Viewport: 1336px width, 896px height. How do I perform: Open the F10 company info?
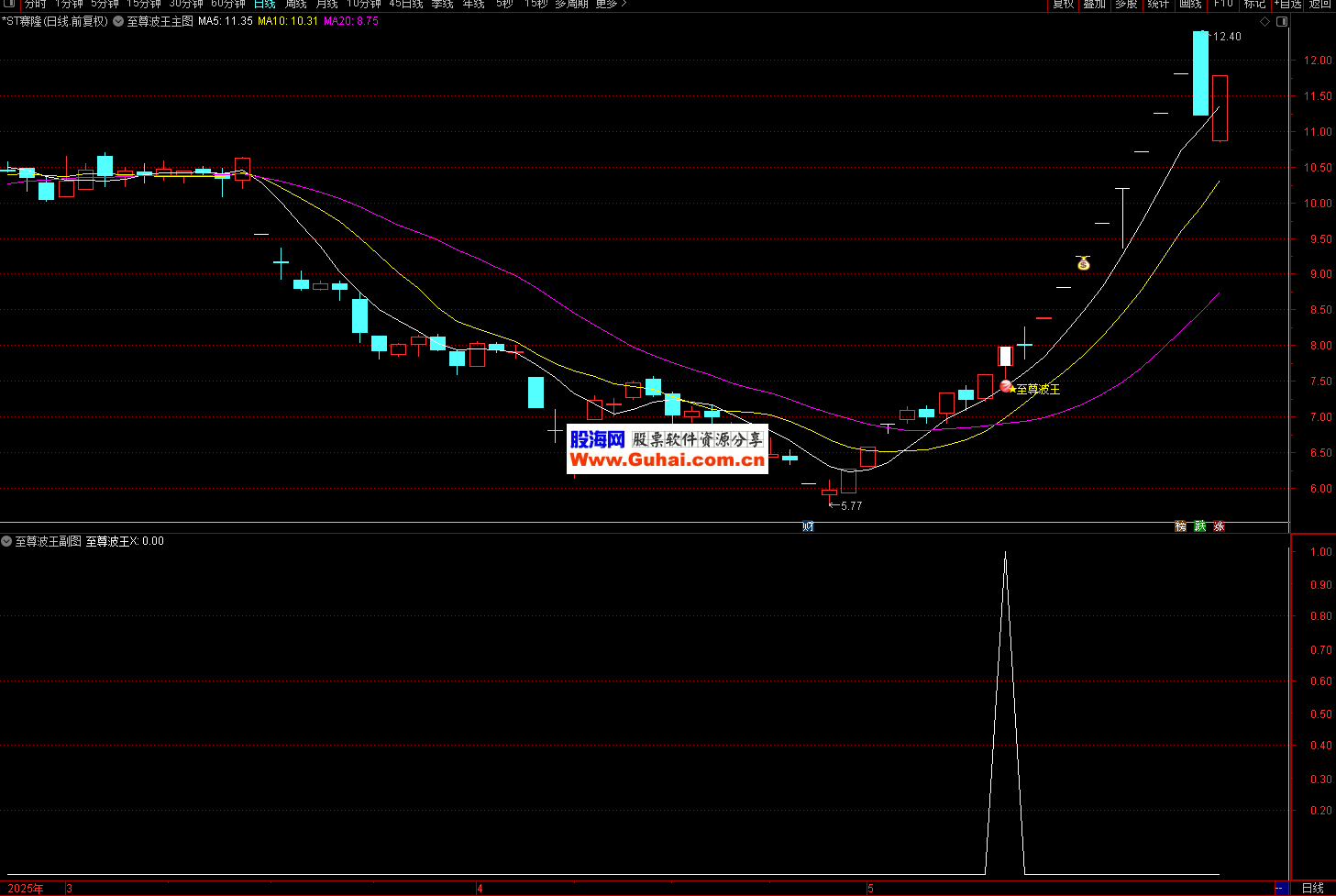click(1223, 5)
